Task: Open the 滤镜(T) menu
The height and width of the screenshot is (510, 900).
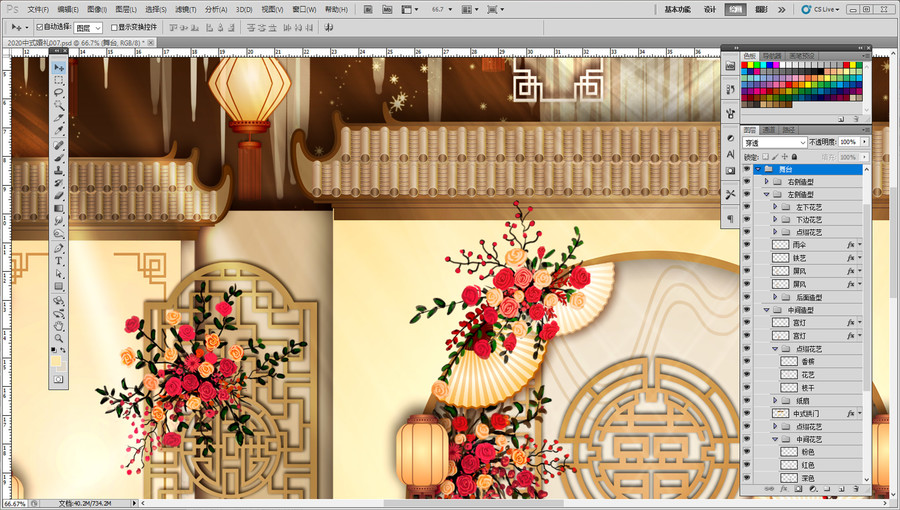Action: pyautogui.click(x=185, y=10)
